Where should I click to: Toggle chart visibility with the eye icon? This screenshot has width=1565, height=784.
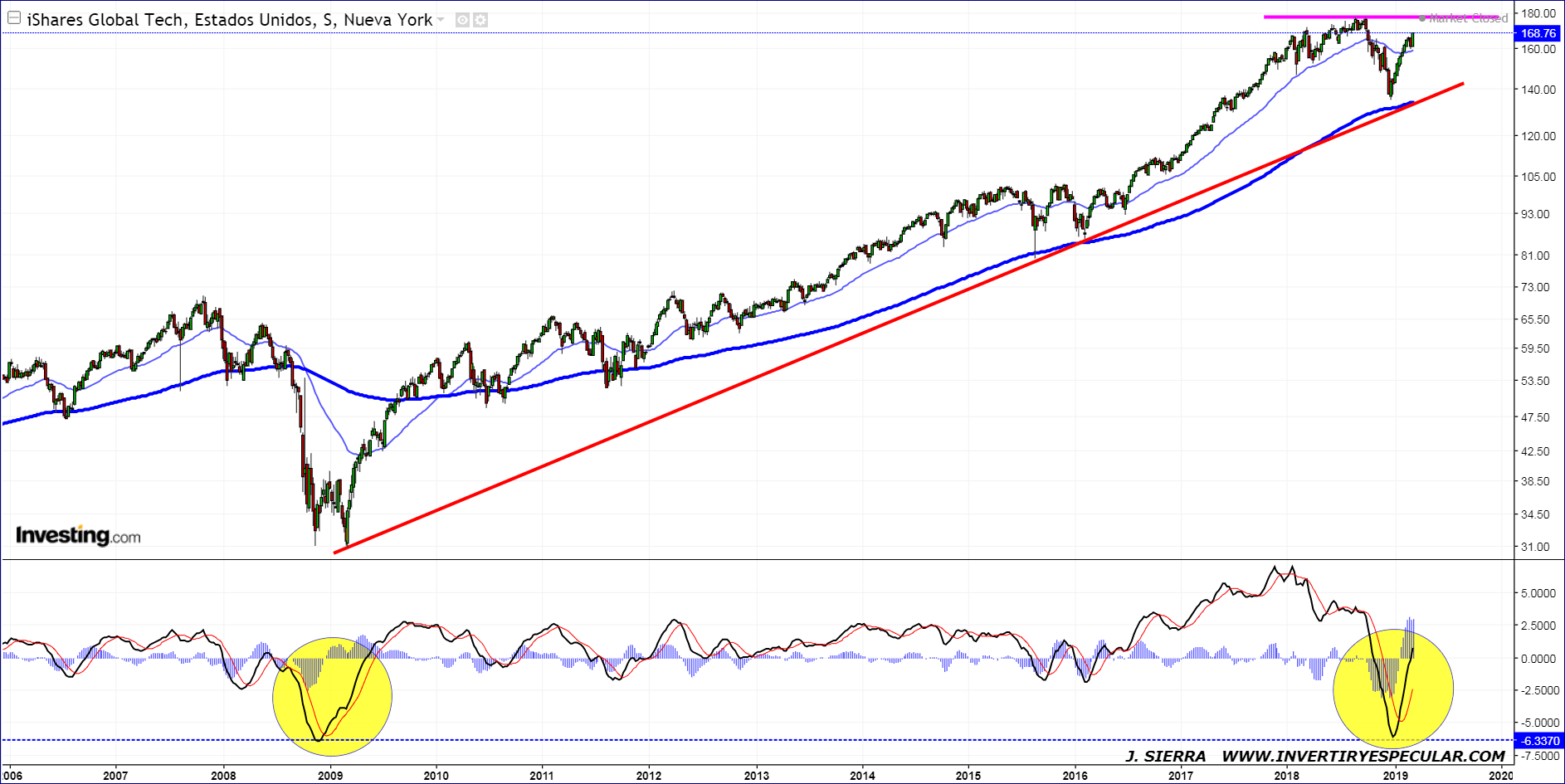(463, 20)
